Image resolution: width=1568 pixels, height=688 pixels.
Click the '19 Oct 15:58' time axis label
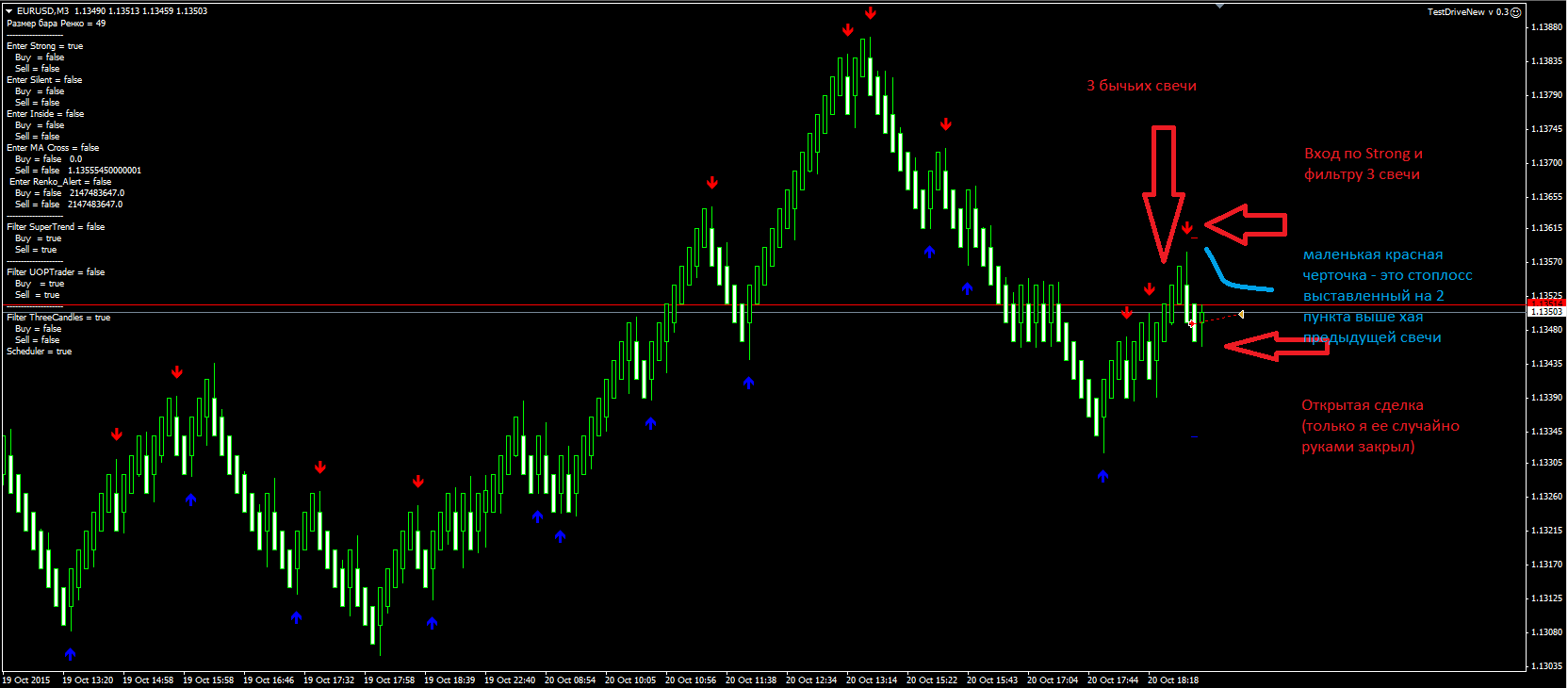click(x=208, y=680)
